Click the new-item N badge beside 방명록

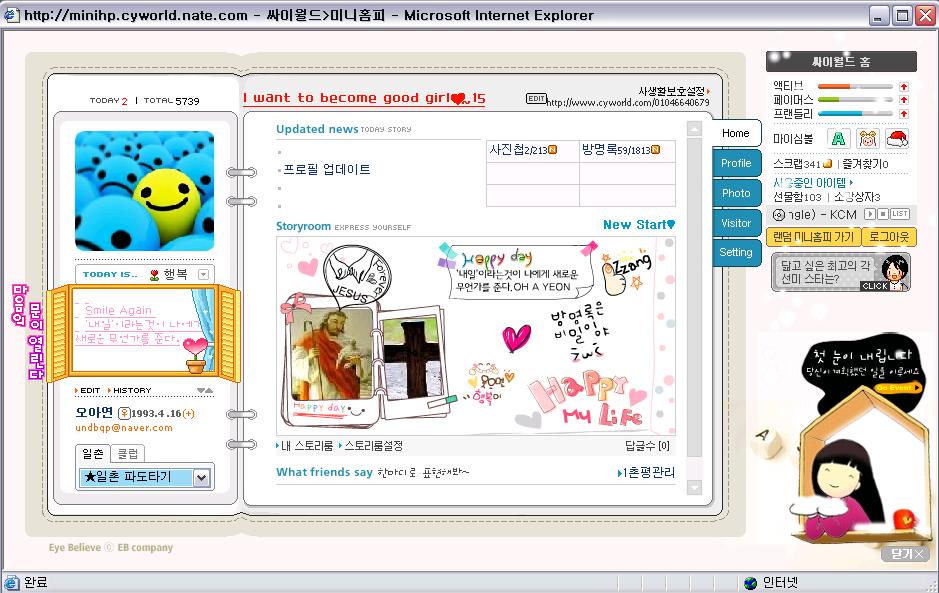[656, 150]
